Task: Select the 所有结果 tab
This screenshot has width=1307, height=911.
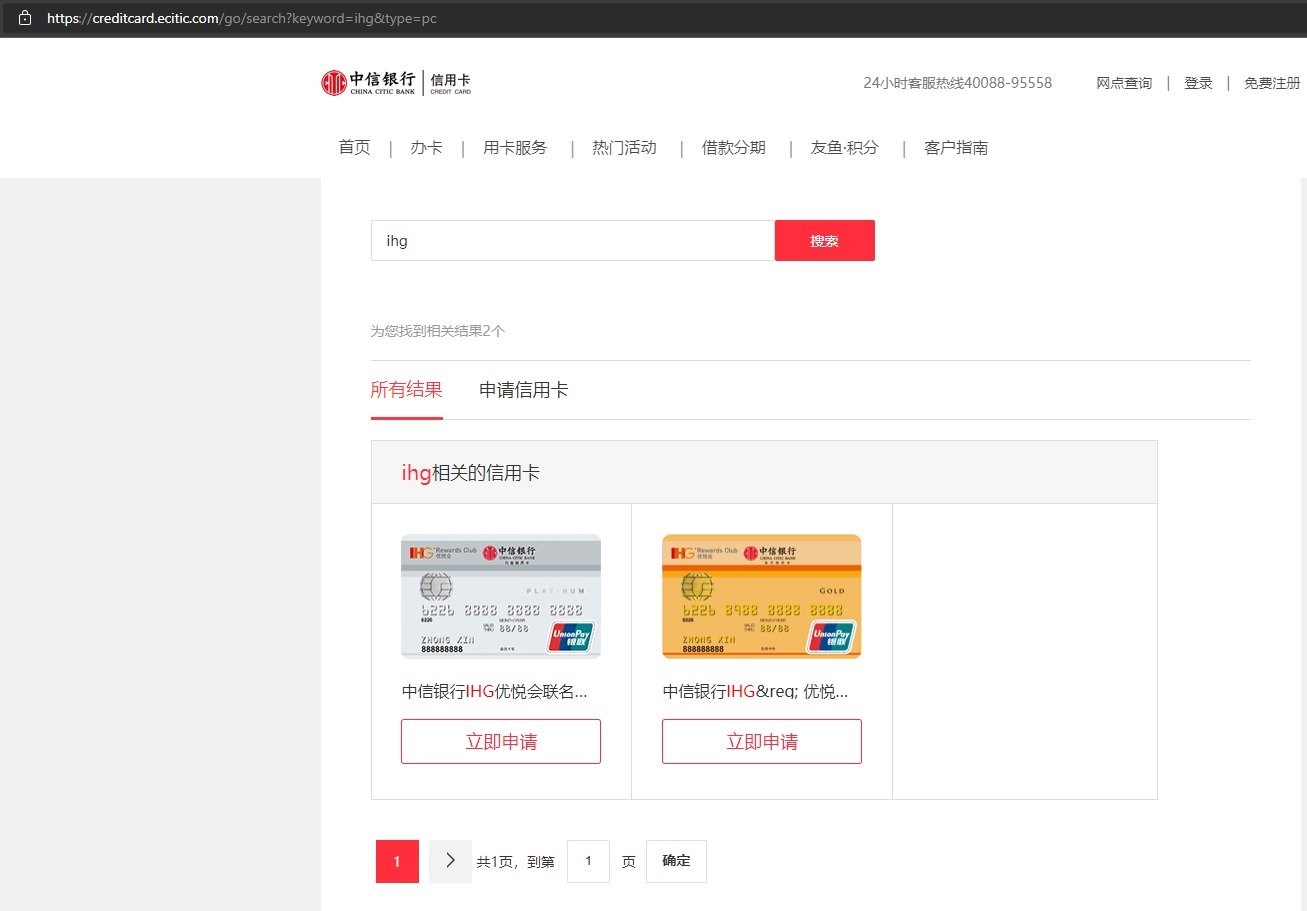Action: (406, 390)
